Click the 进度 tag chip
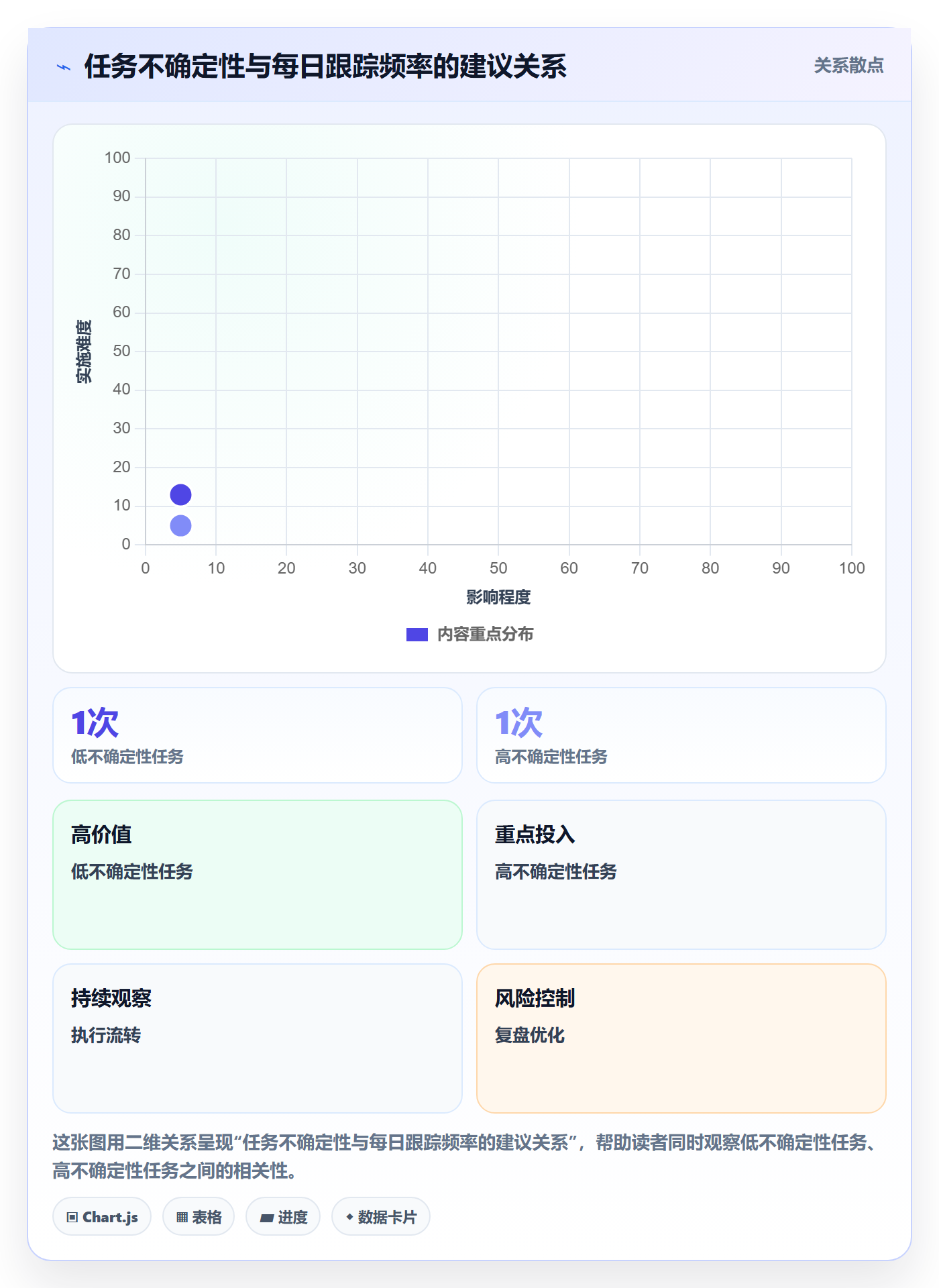 (283, 1216)
